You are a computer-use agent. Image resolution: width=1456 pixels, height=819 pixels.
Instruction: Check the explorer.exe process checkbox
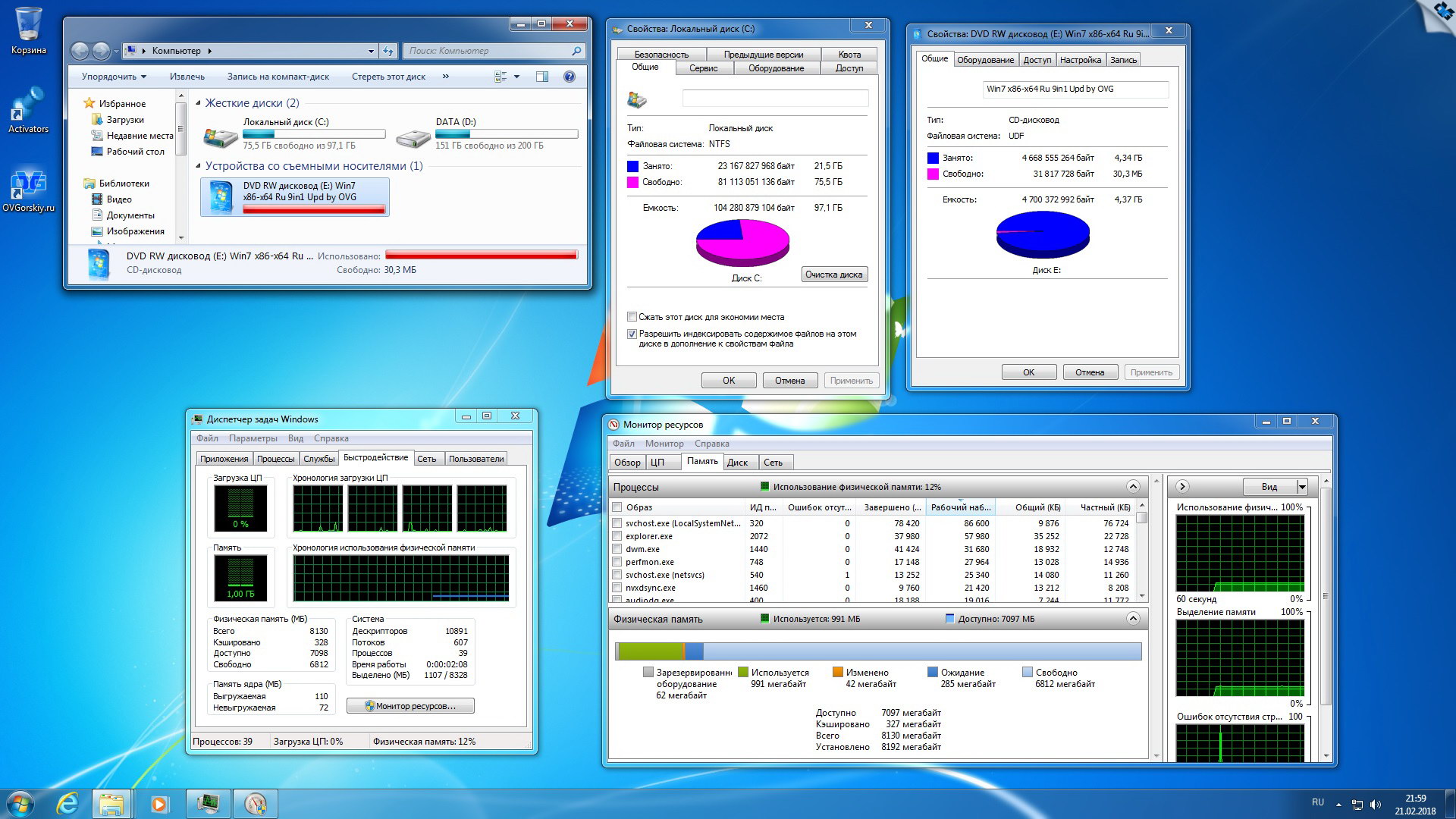[617, 536]
